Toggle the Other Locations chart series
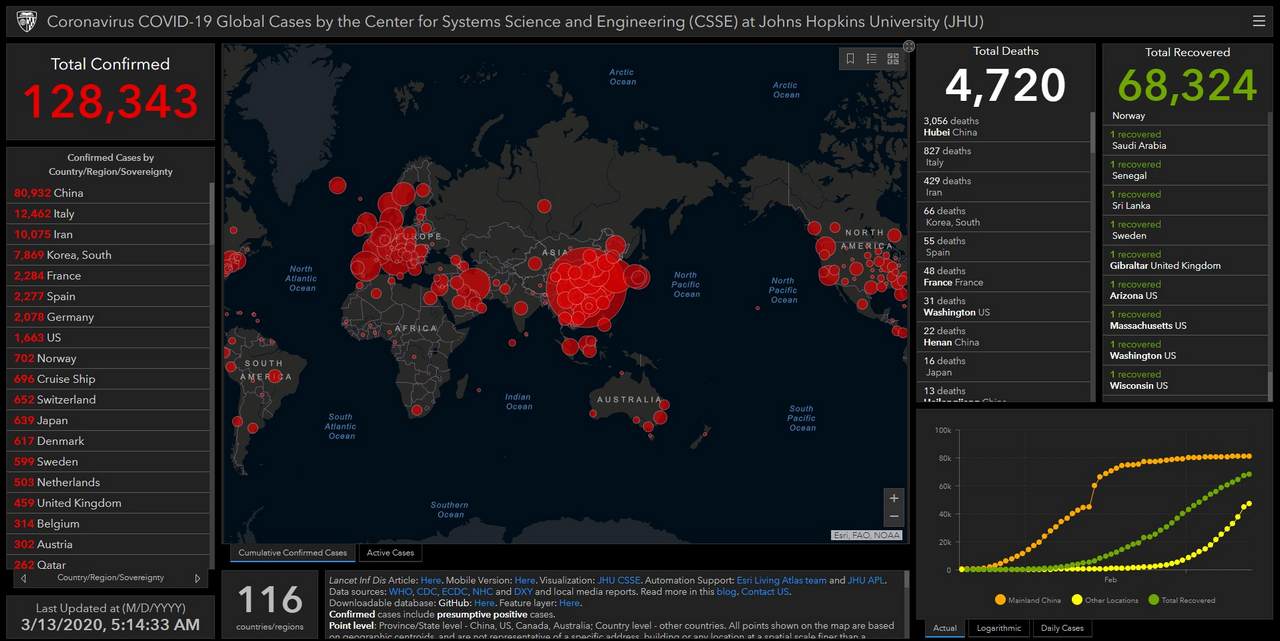1280x641 pixels. pos(1104,600)
